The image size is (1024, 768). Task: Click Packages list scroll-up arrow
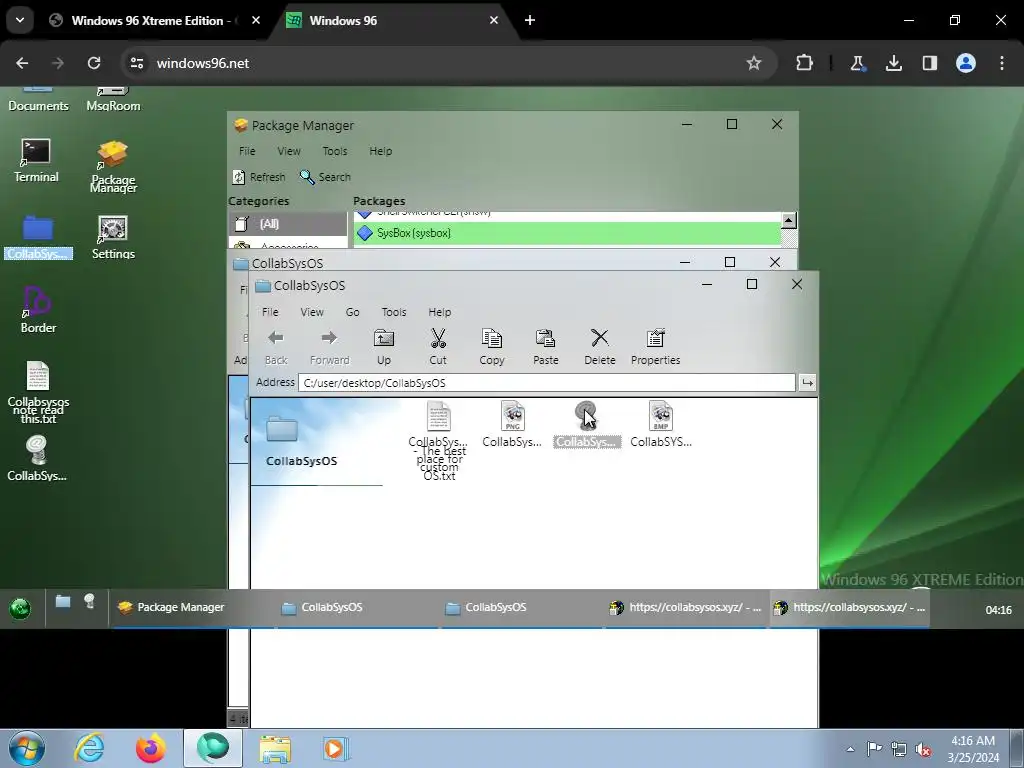[789, 221]
